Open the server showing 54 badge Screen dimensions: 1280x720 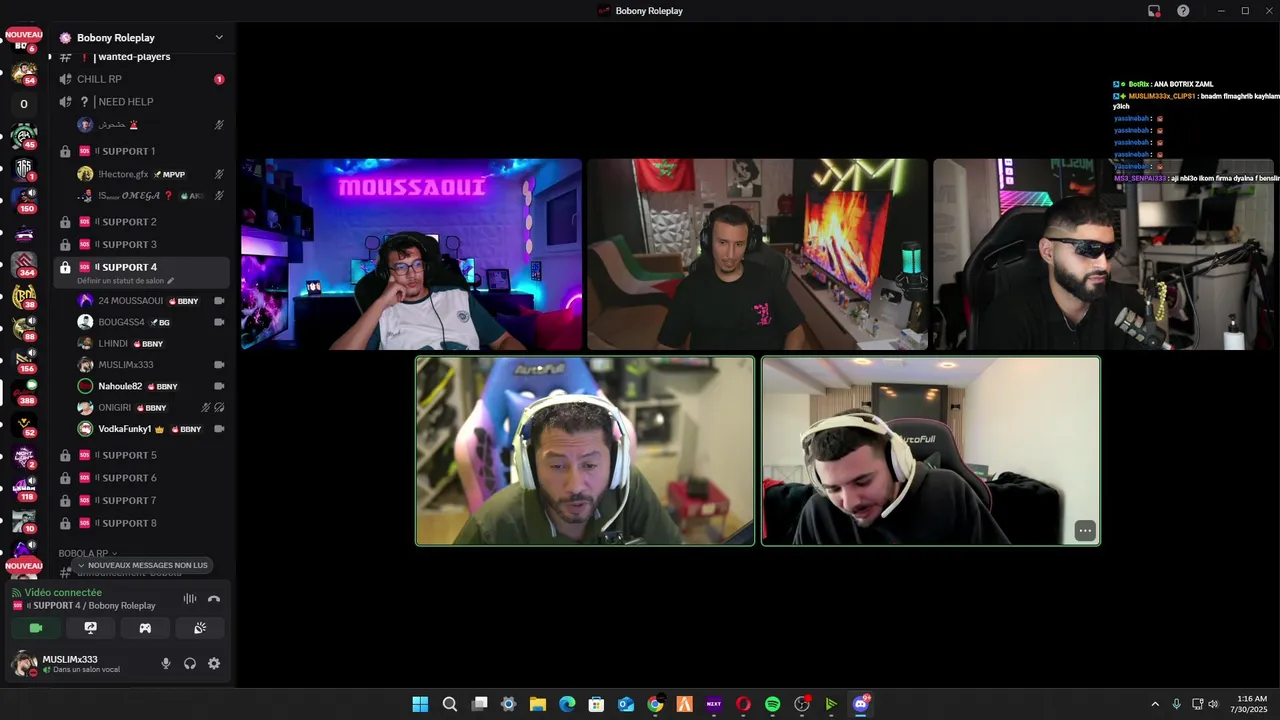coord(24,72)
